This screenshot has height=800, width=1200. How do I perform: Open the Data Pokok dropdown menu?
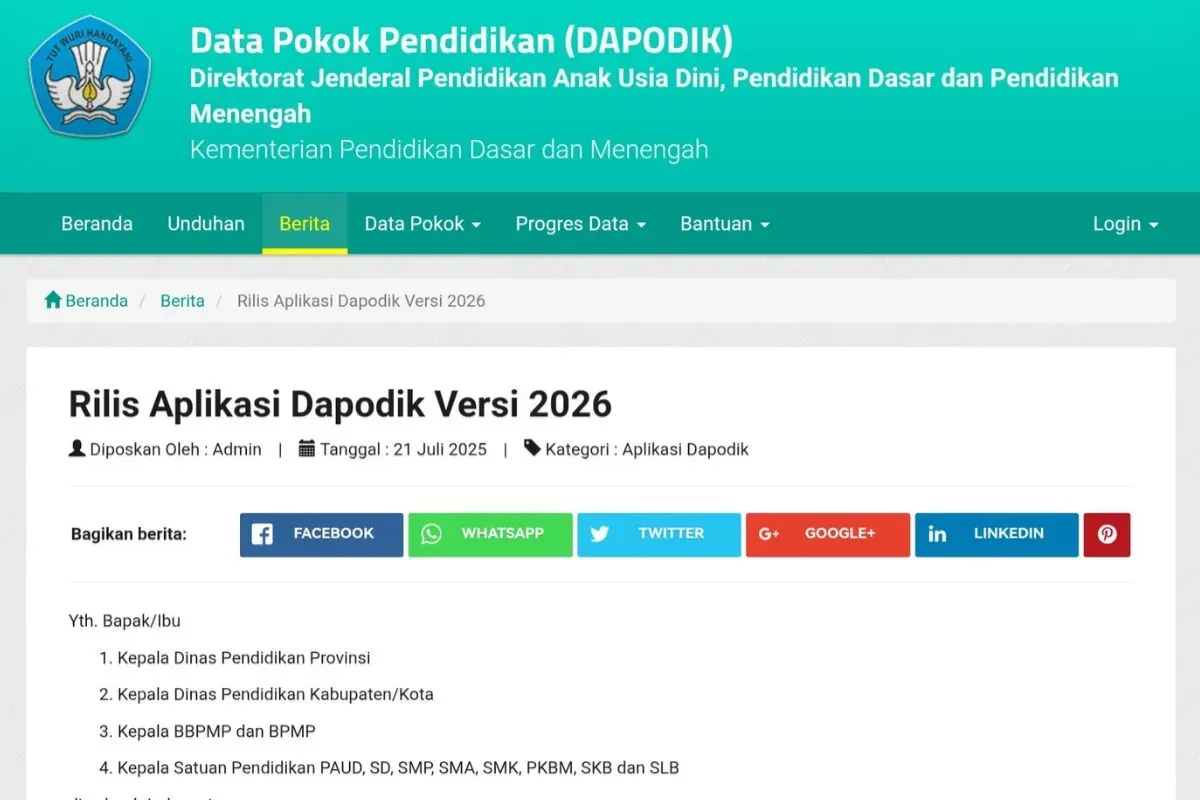423,224
